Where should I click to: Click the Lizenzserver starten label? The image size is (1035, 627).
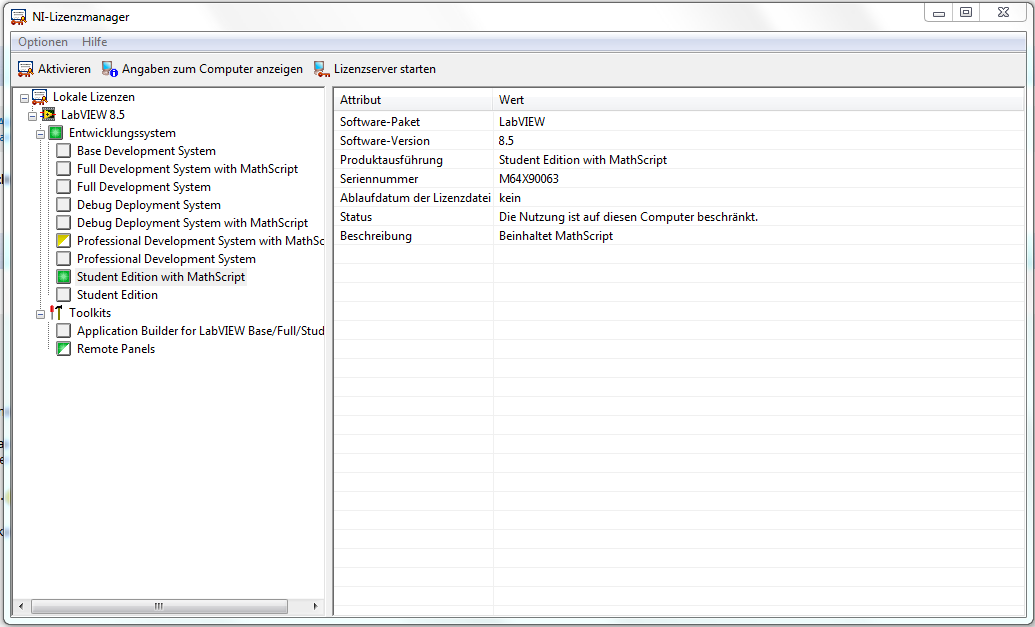click(x=385, y=69)
